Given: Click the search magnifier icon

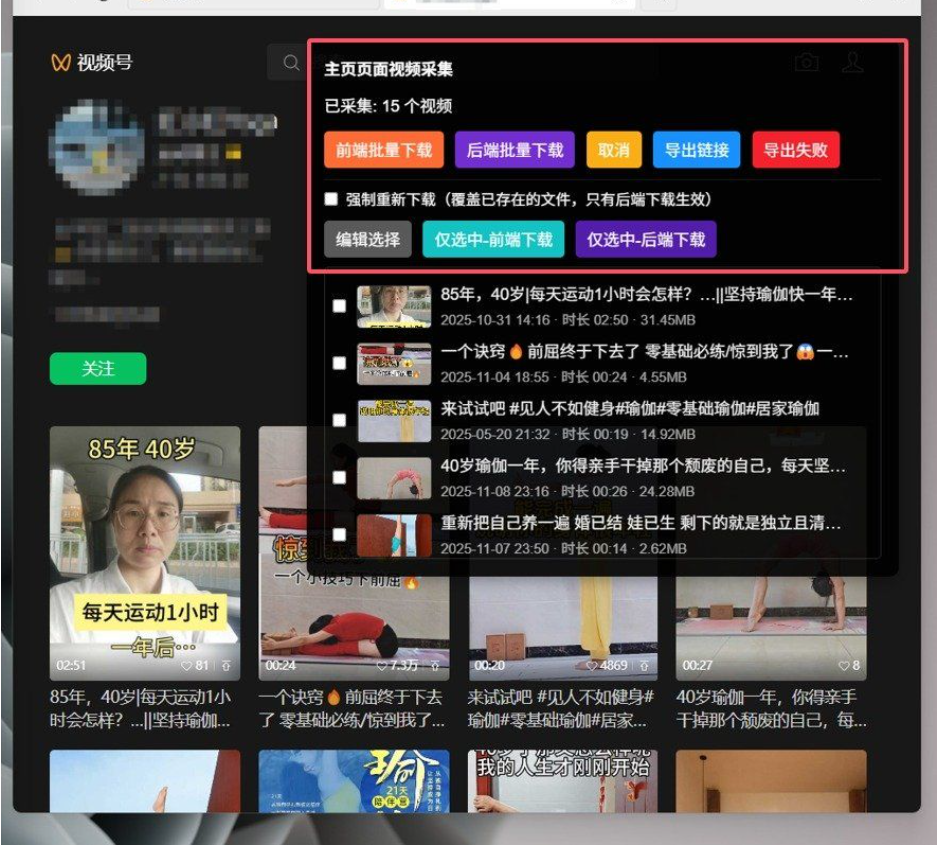Looking at the screenshot, I should [290, 62].
